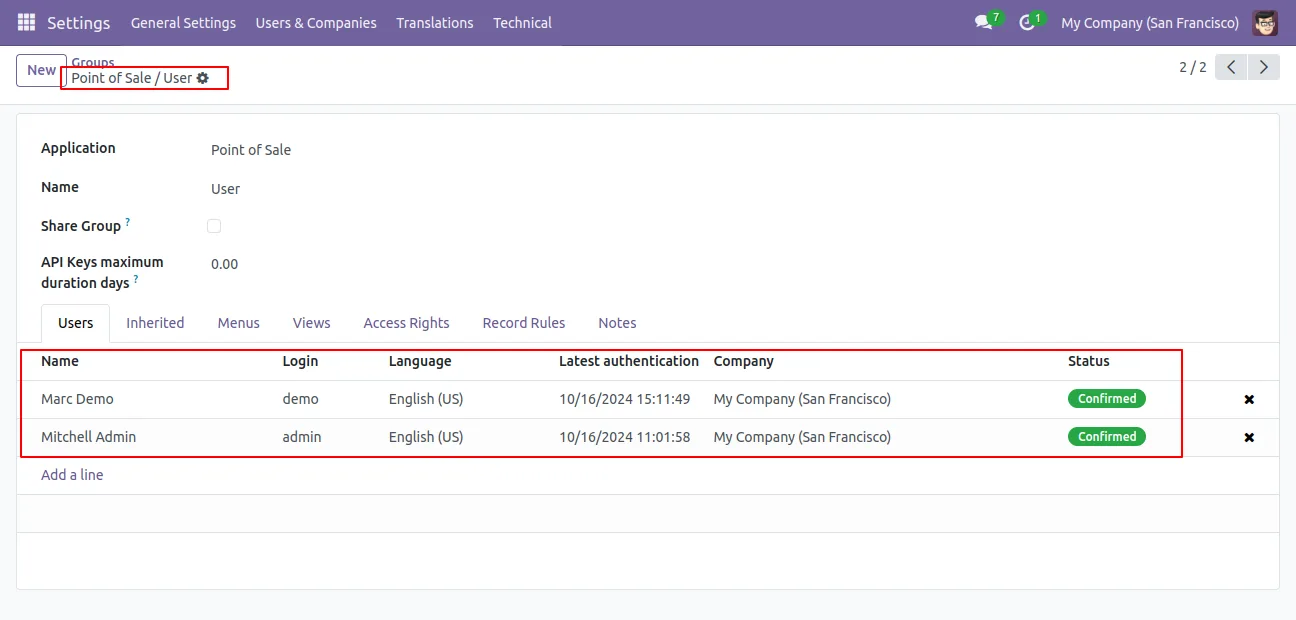Switch to the Inherited tab
The width and height of the screenshot is (1296, 620).
[155, 323]
